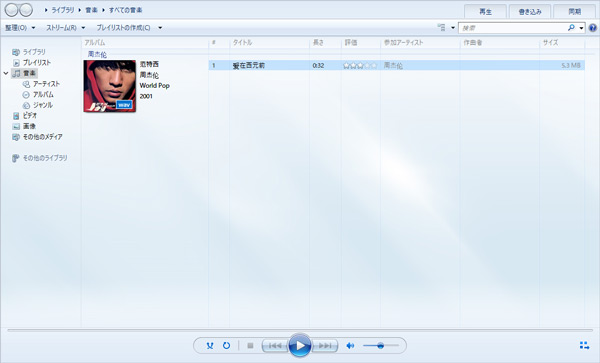Expand the プレイリストの作成 dropdown arrow
600x363 pixels.
point(160,28)
